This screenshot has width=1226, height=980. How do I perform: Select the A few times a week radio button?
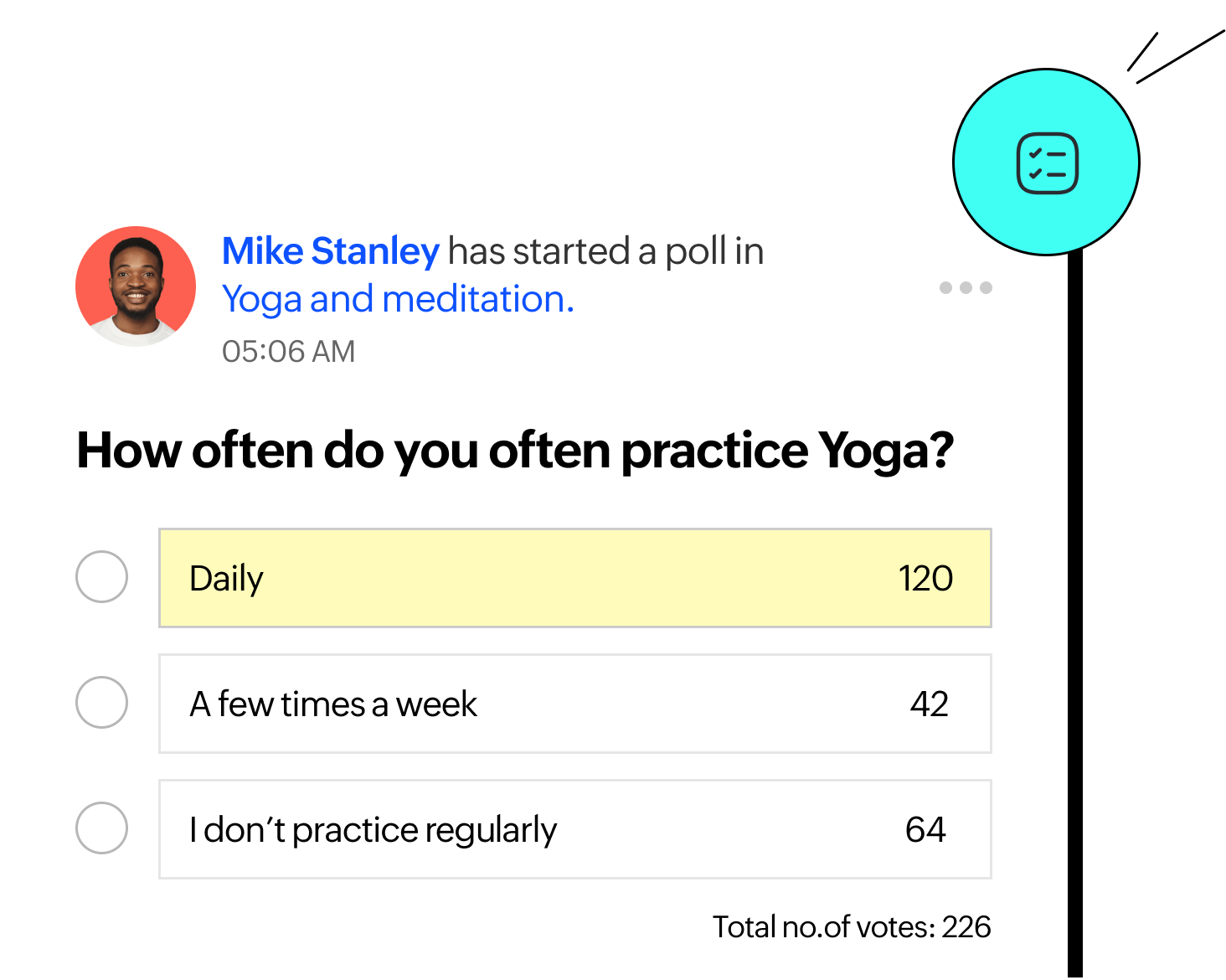pyautogui.click(x=101, y=702)
